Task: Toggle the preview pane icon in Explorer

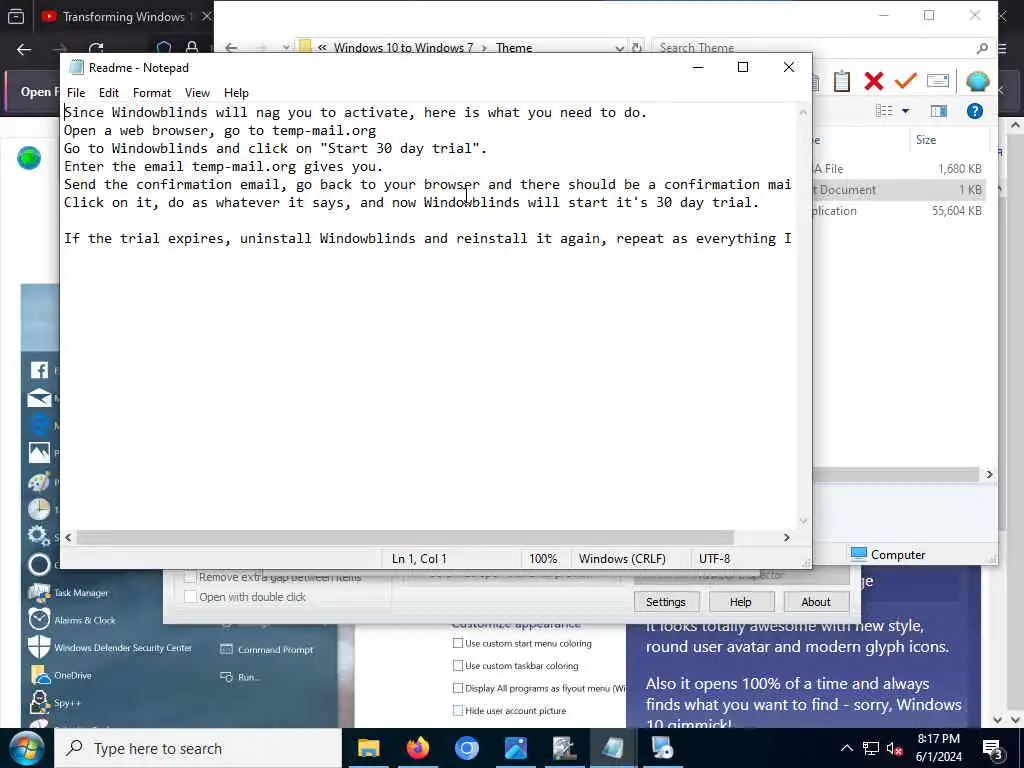Action: click(x=938, y=111)
